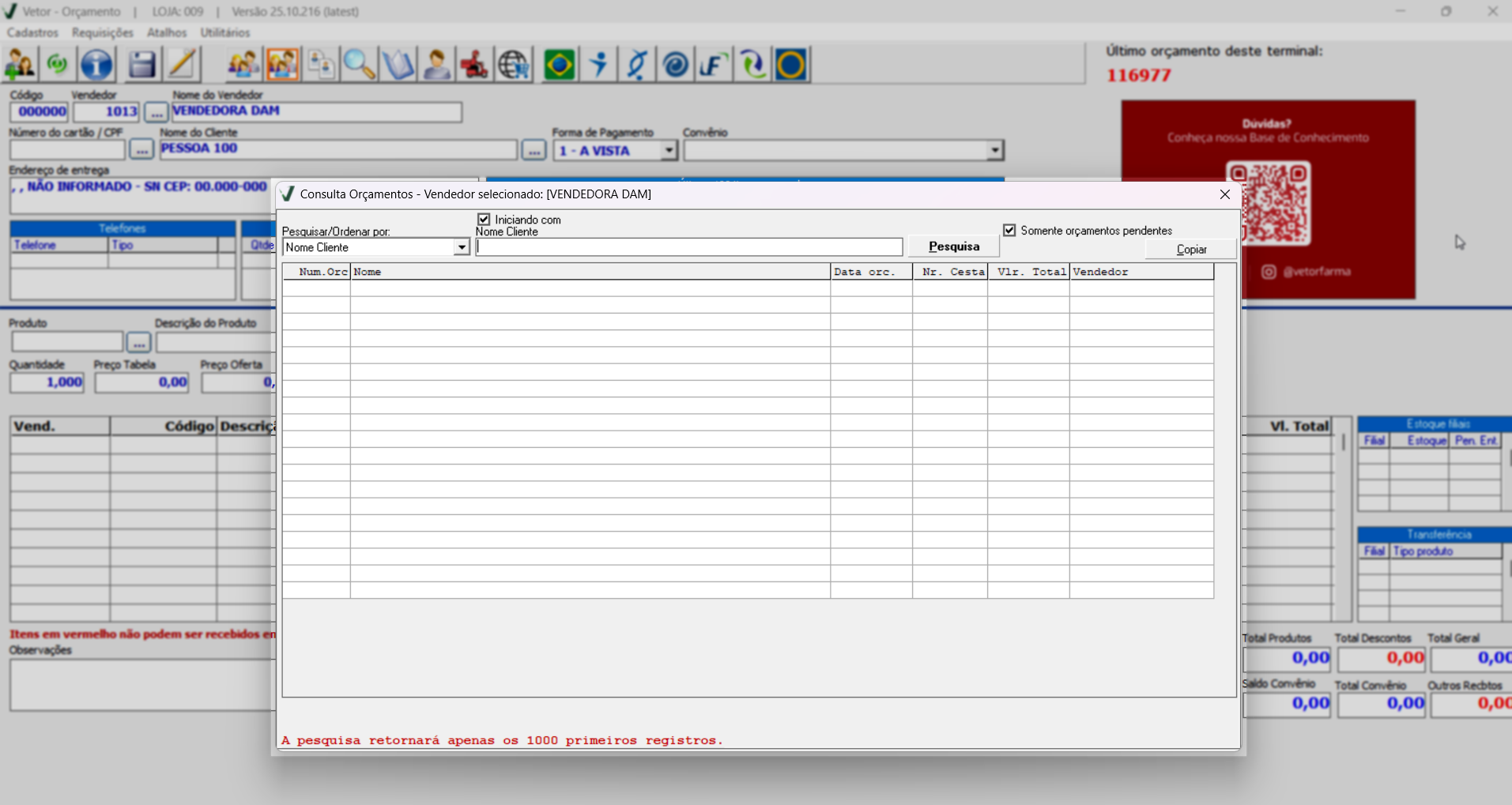Open the Cadastros menu
This screenshot has height=805, width=1512.
pos(32,32)
